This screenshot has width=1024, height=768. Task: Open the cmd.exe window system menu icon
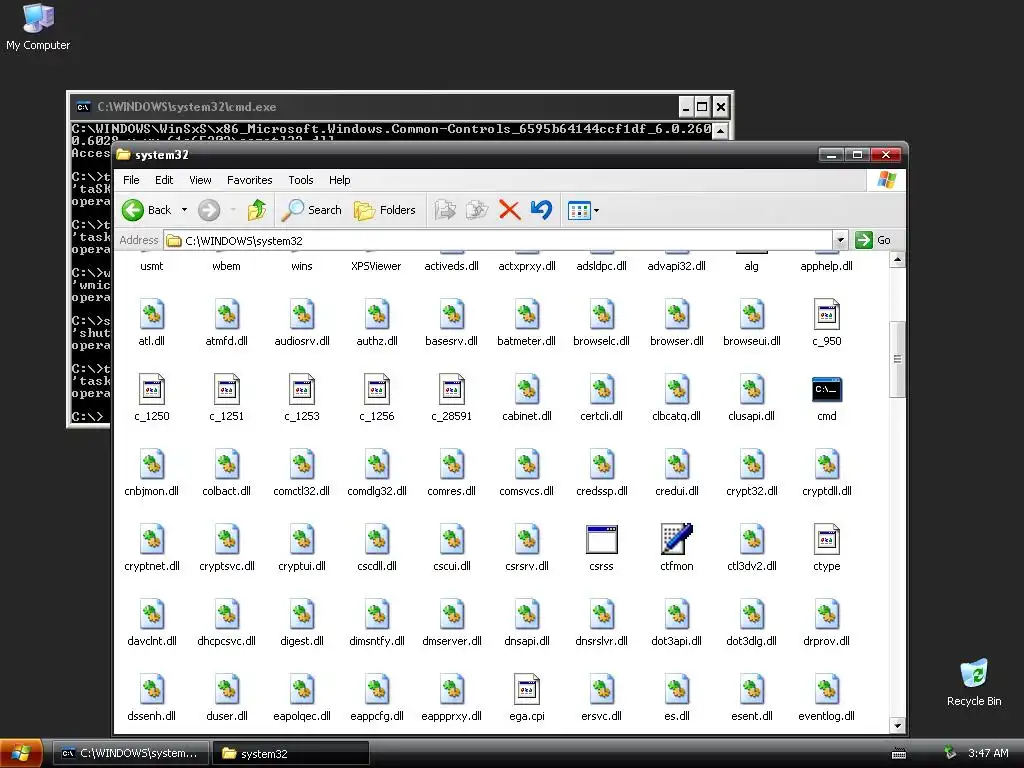[x=83, y=106]
